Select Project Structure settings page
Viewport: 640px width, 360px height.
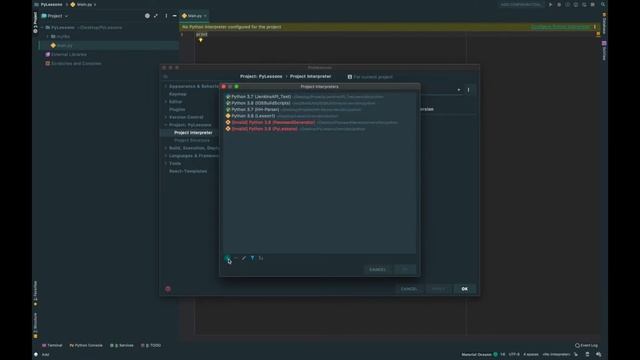192,140
